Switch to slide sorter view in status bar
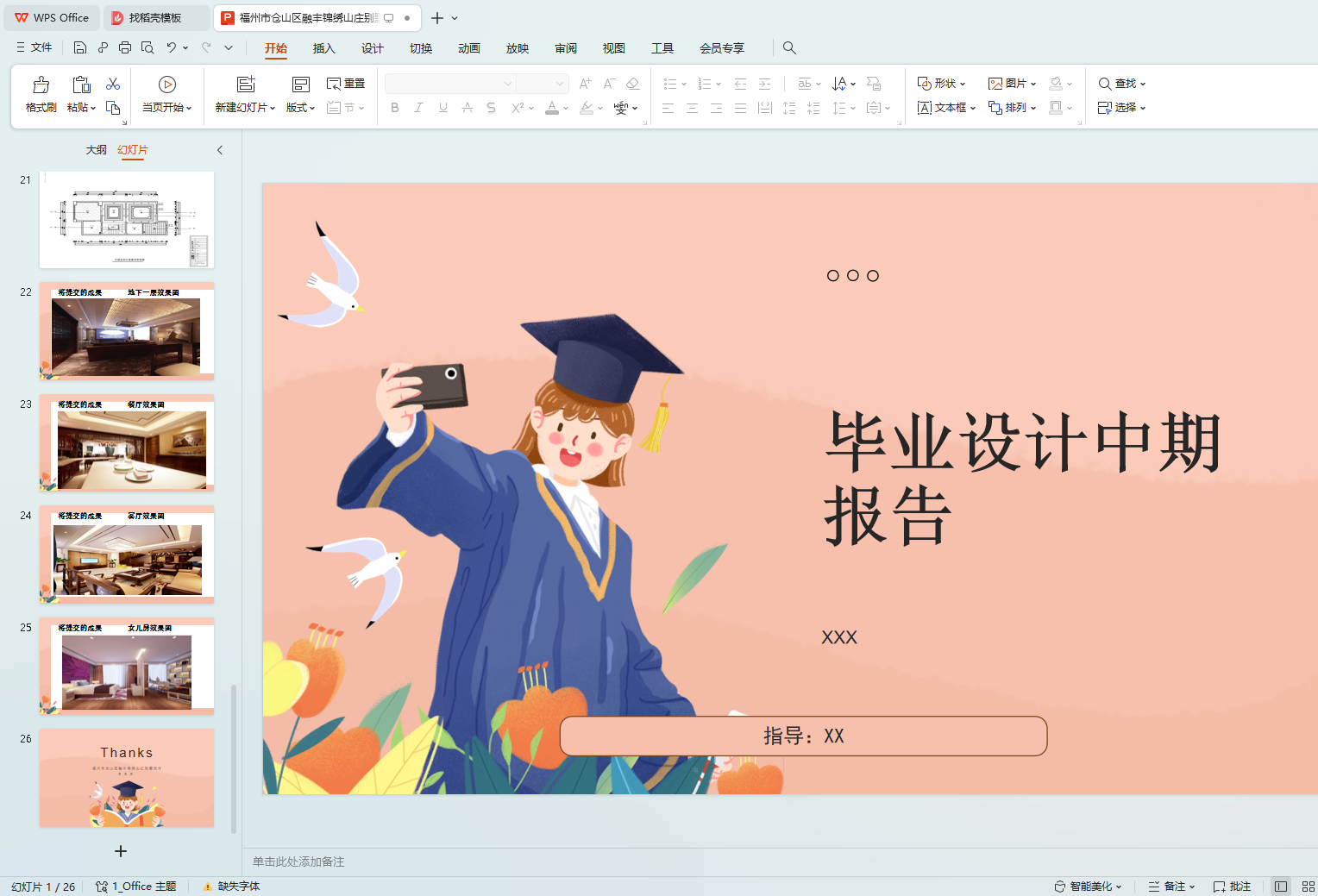 1308,887
